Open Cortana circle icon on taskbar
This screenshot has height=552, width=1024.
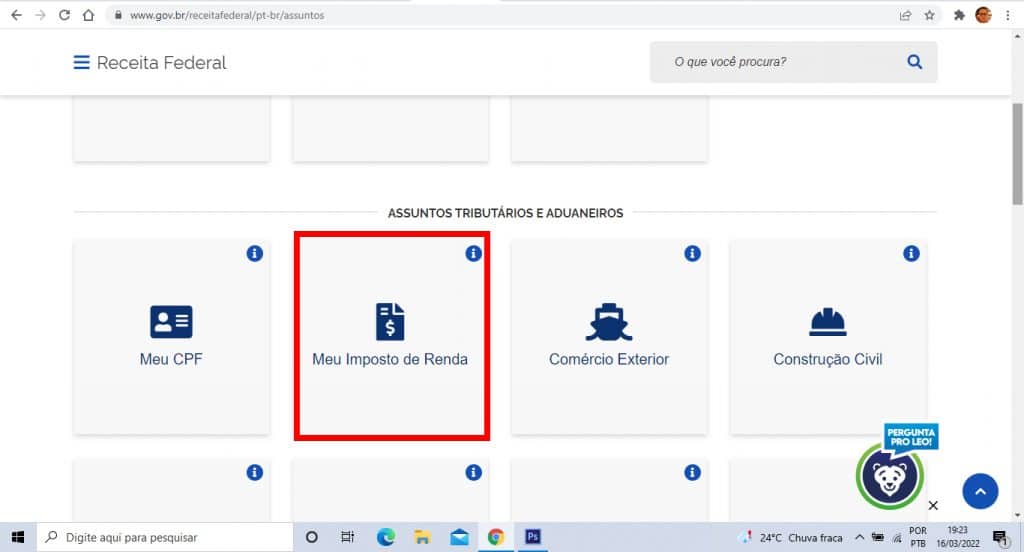(312, 537)
